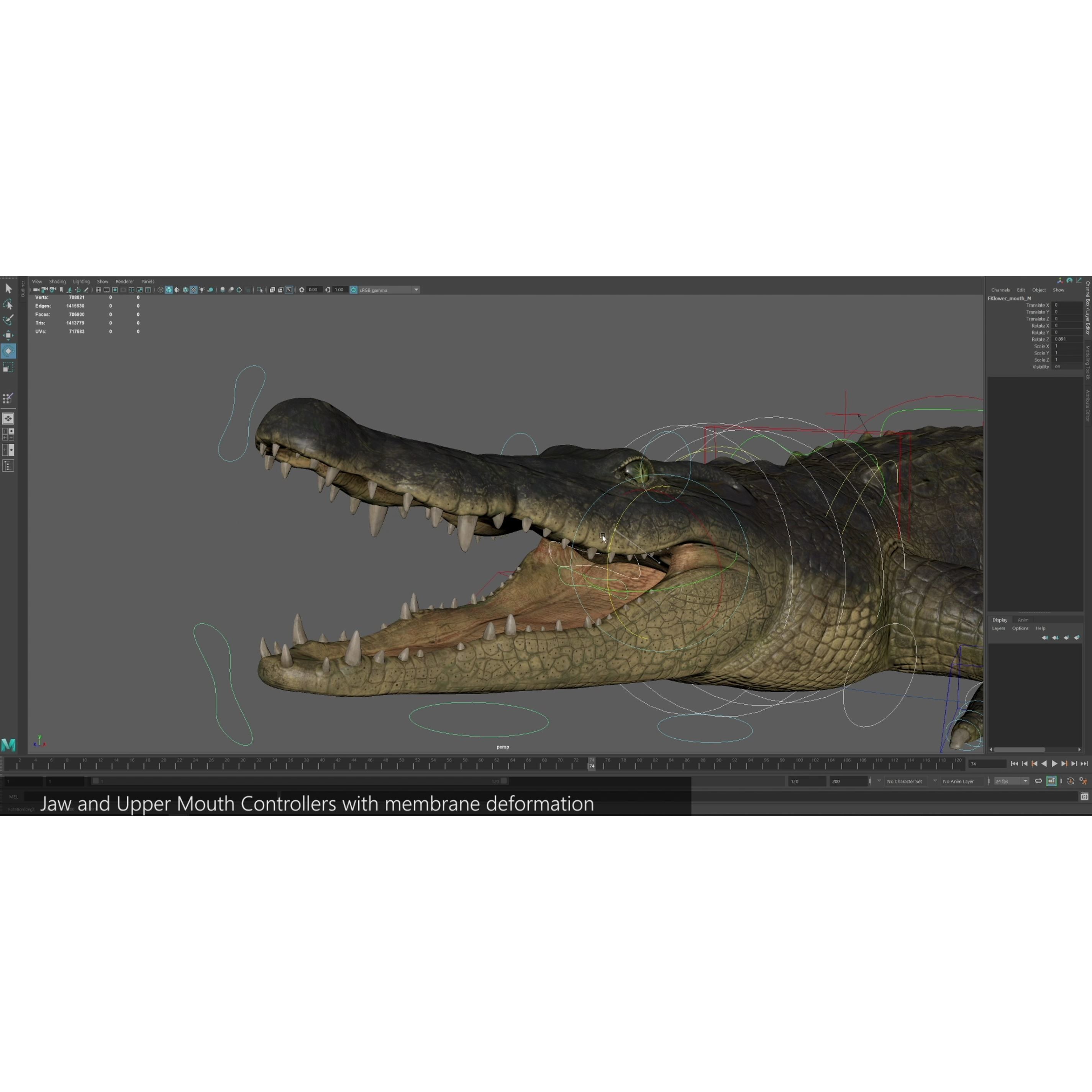This screenshot has height=1092, width=1092.
Task: Open the No Anim Layer dropdown arrow
Action: tap(935, 781)
